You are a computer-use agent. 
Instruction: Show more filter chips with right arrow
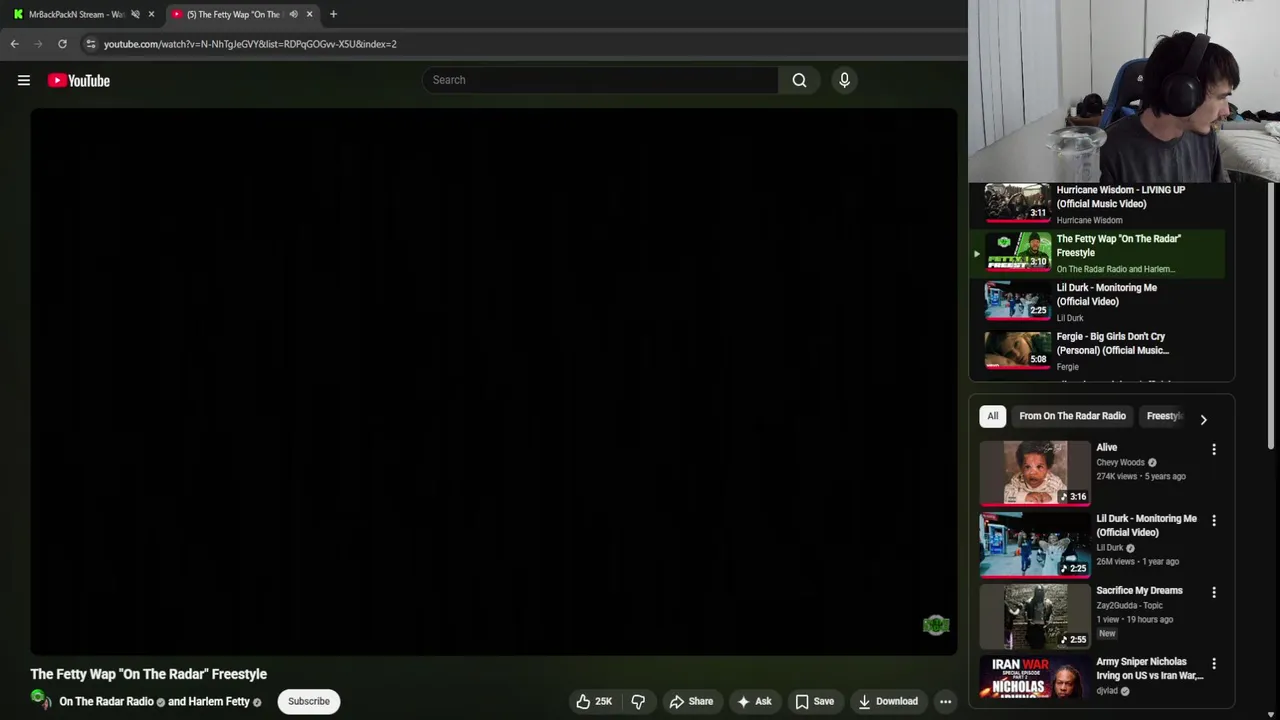pyautogui.click(x=1203, y=420)
